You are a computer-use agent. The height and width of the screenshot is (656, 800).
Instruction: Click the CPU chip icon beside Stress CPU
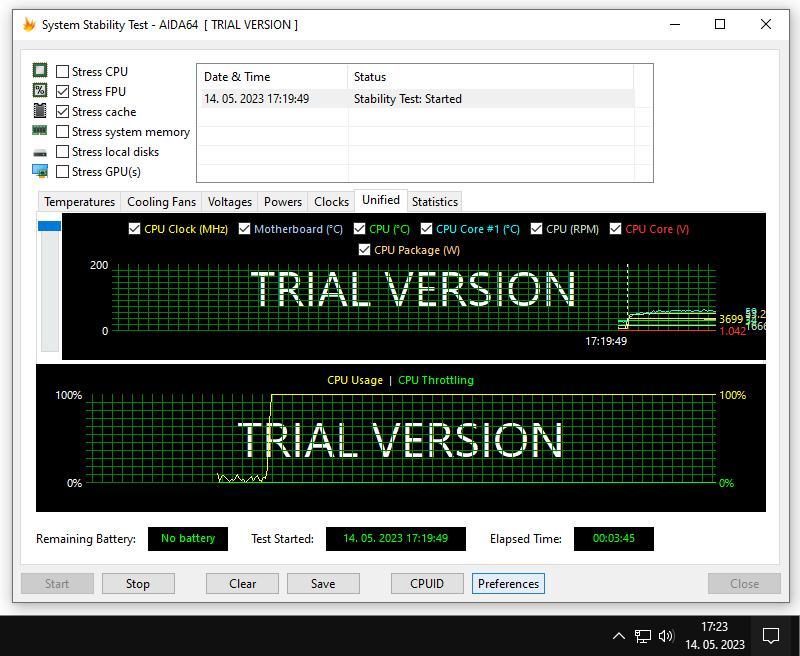pos(40,70)
